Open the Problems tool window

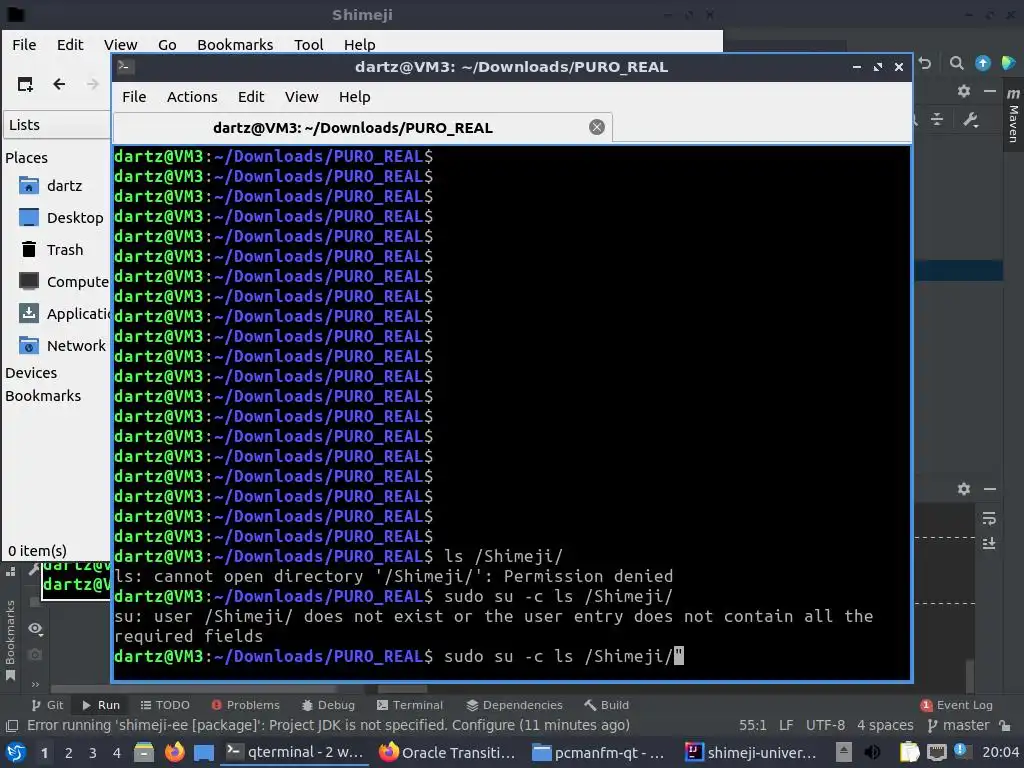click(x=246, y=705)
